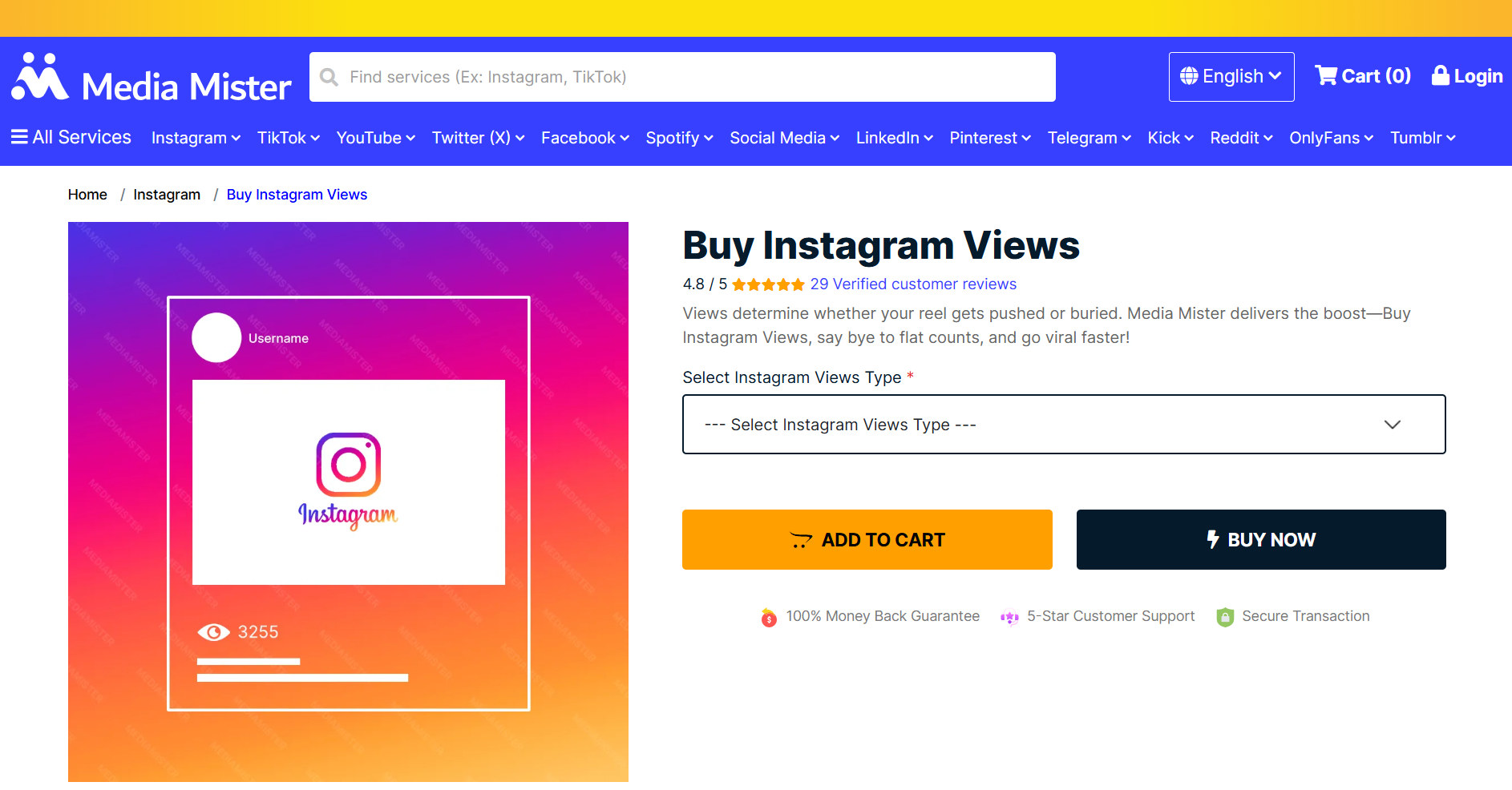Open the Spotify menu item
The height and width of the screenshot is (790, 1512).
coord(679,138)
